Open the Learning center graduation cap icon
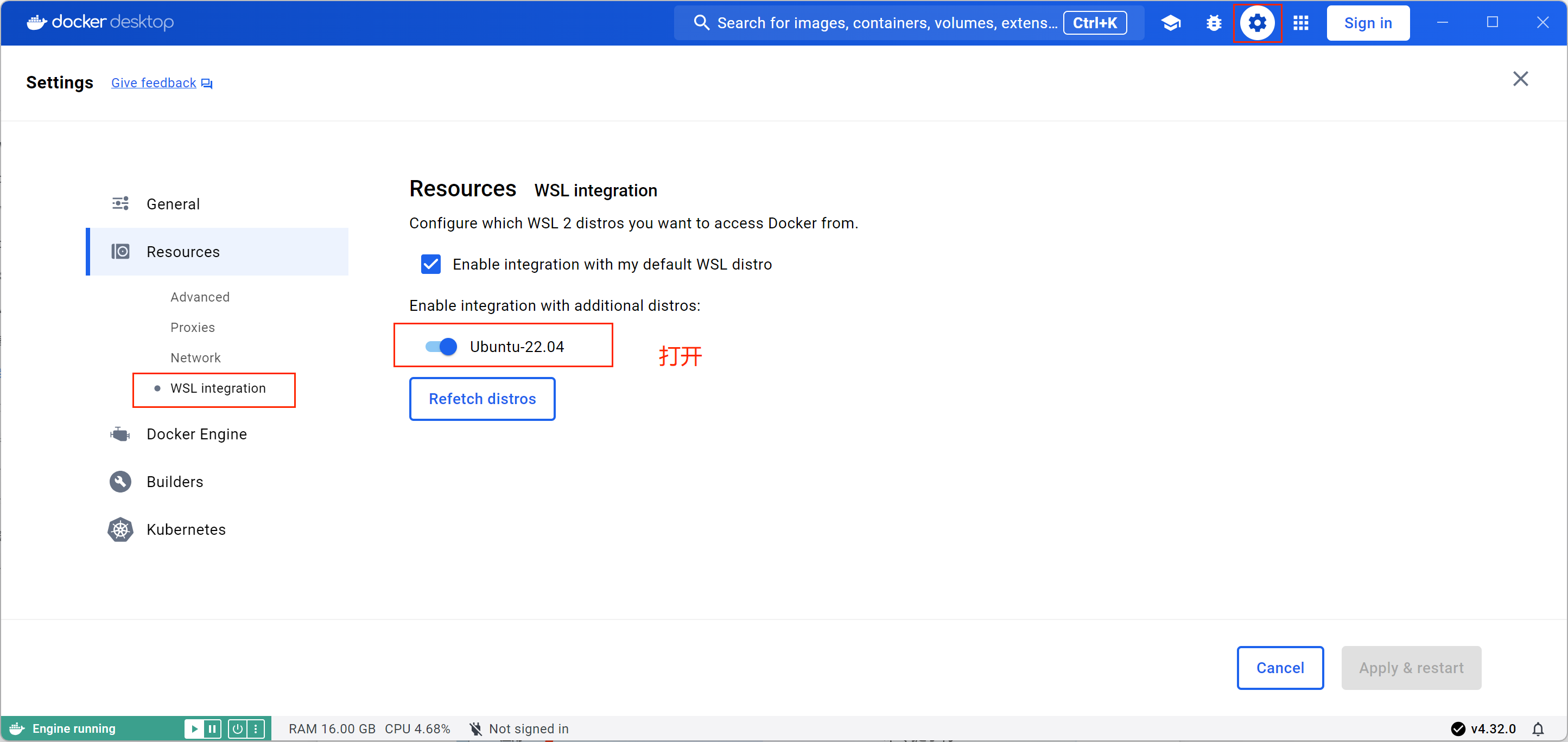Screen dimensions: 1568x742 (x=1171, y=23)
